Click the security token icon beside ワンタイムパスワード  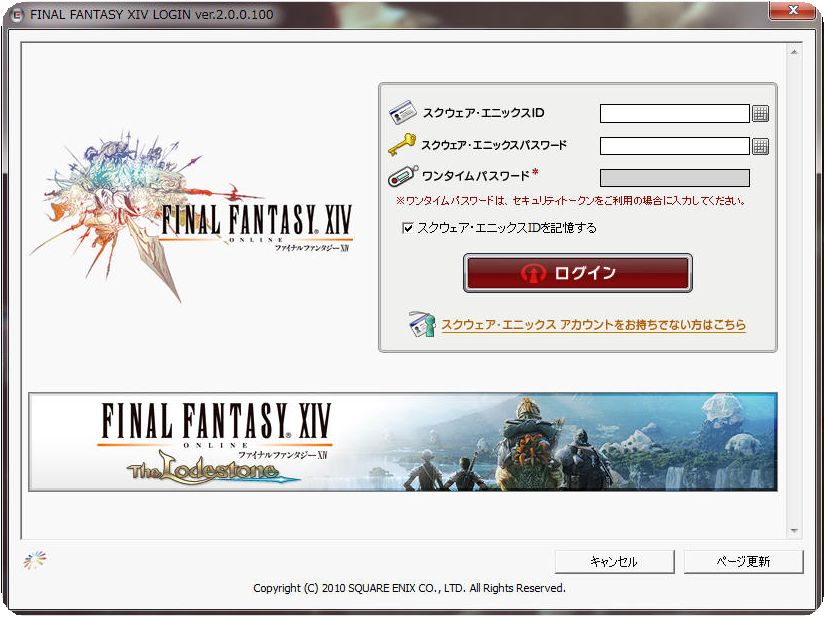click(403, 176)
